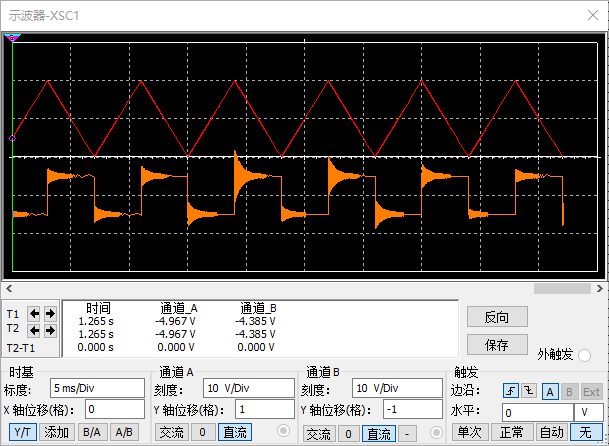Image resolution: width=609 pixels, height=446 pixels.
Task: Move cursor T1 left with arrow
Action: click(x=34, y=313)
